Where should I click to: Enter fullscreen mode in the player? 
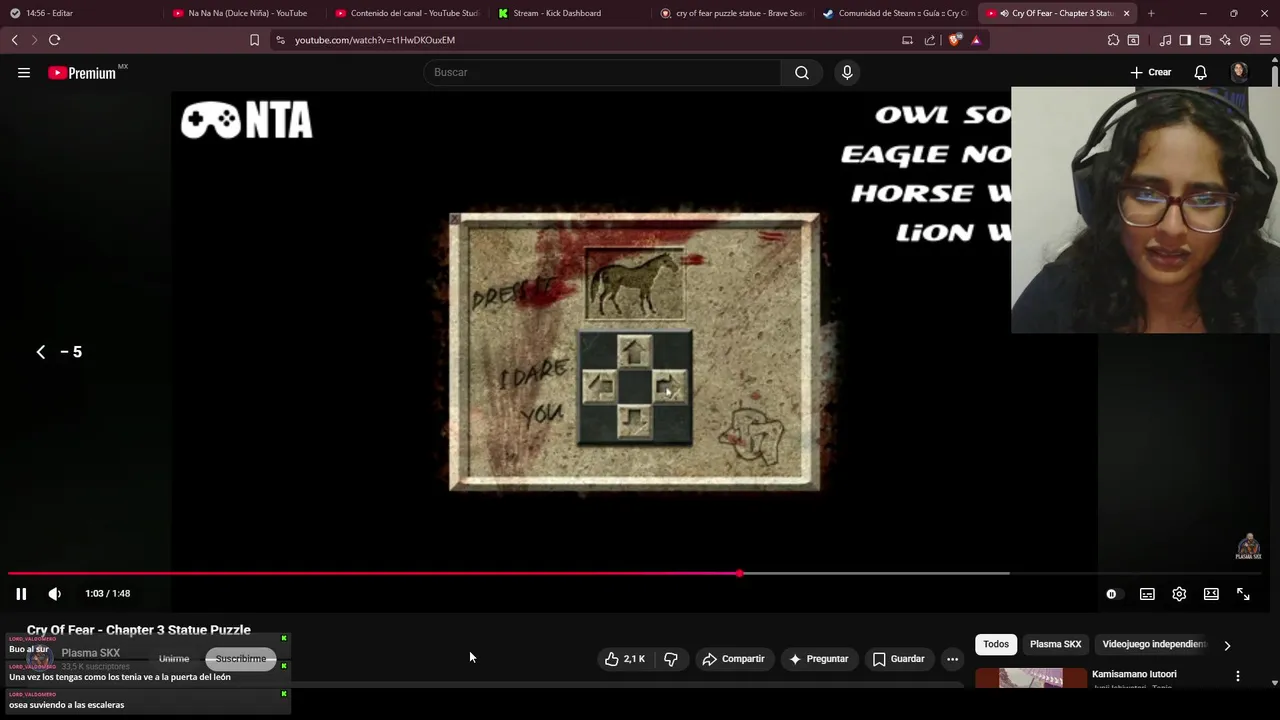click(x=1243, y=594)
